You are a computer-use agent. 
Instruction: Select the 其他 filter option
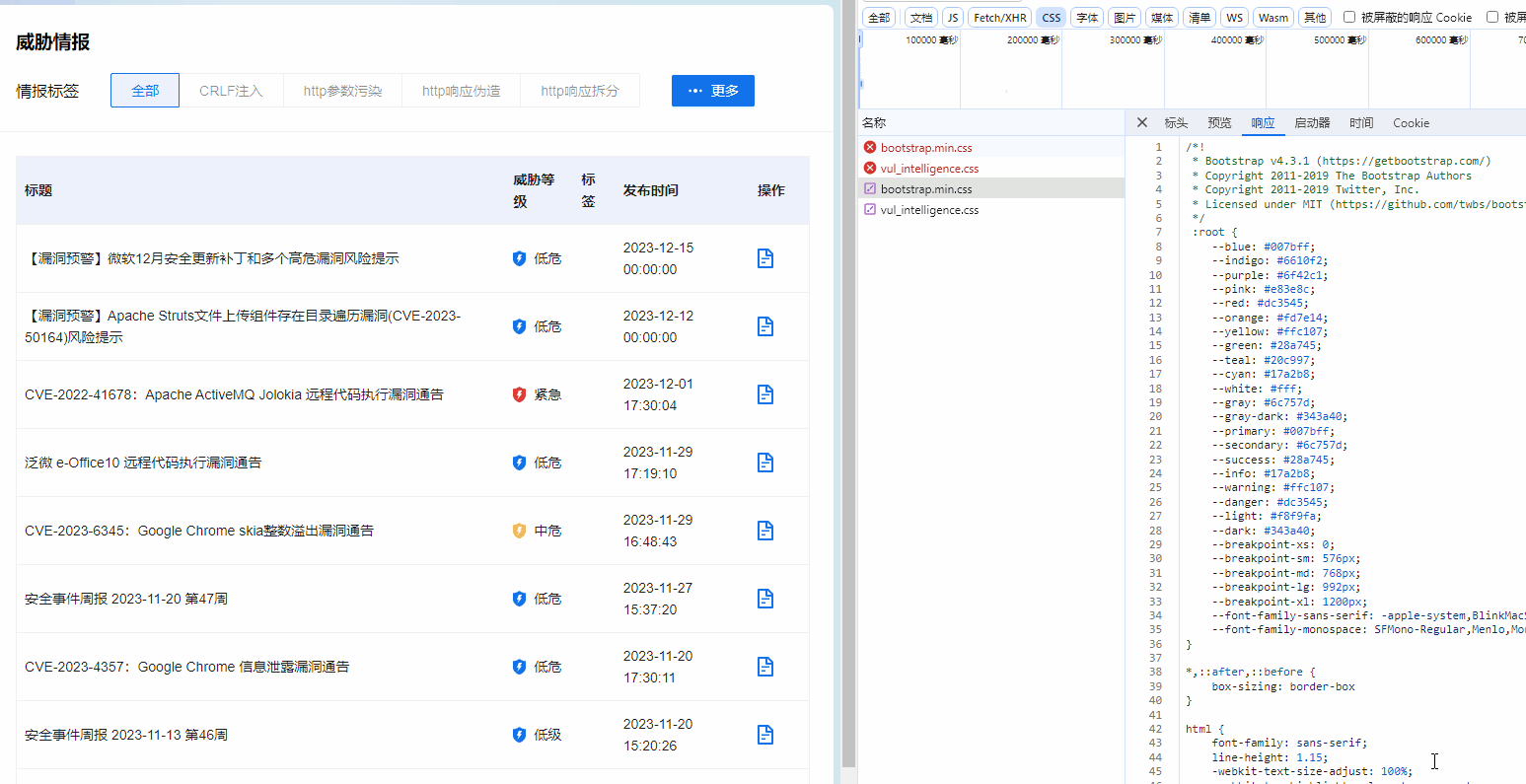coord(1314,17)
